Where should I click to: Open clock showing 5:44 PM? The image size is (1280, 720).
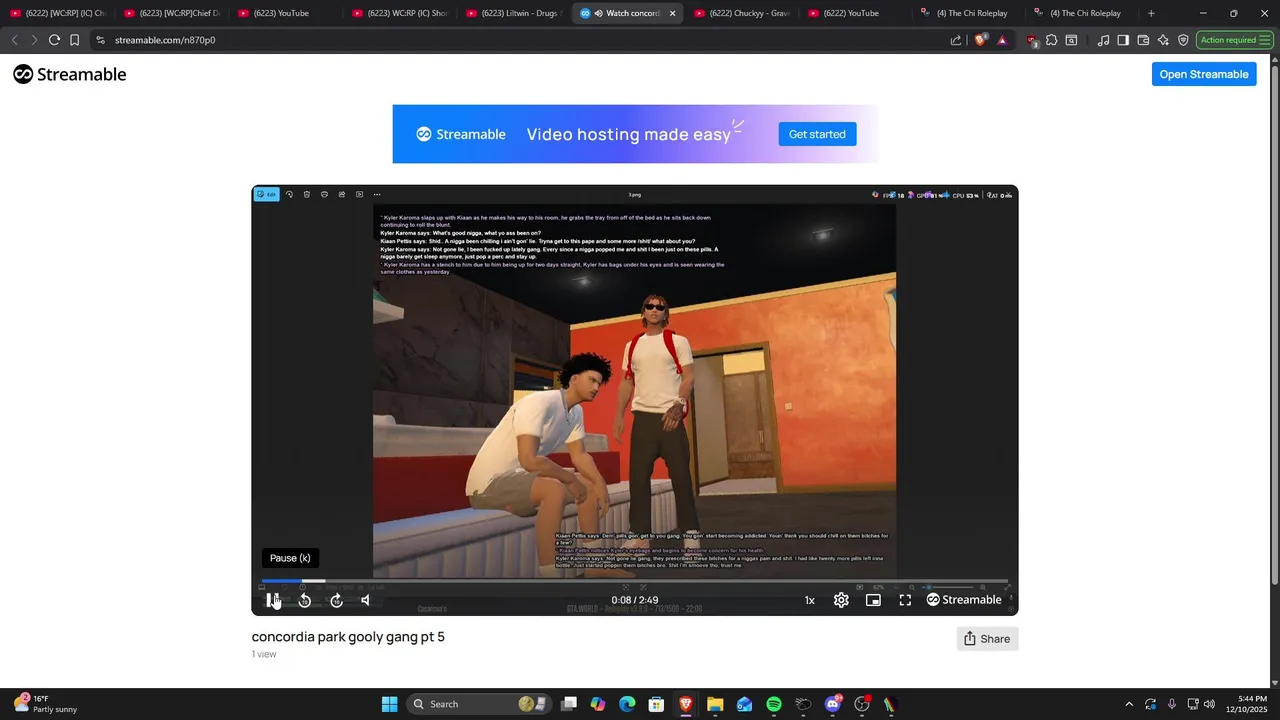(x=1244, y=704)
